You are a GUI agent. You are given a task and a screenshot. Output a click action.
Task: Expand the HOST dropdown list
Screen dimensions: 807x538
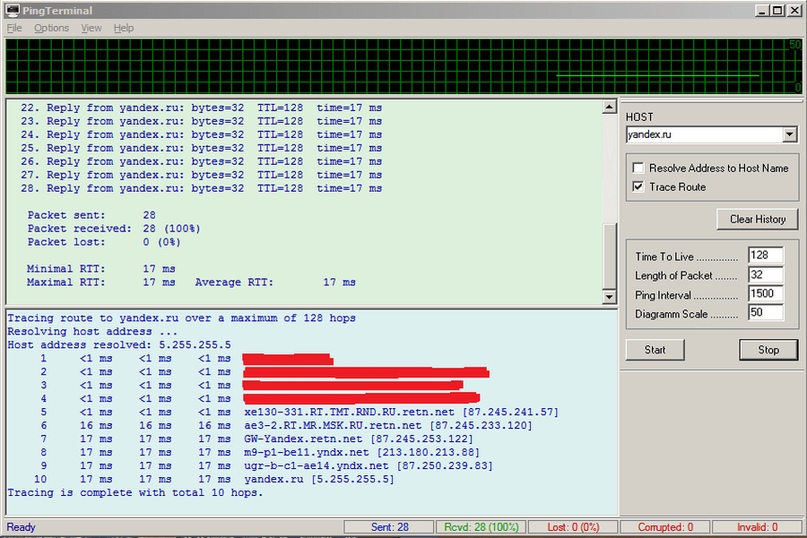coord(789,134)
